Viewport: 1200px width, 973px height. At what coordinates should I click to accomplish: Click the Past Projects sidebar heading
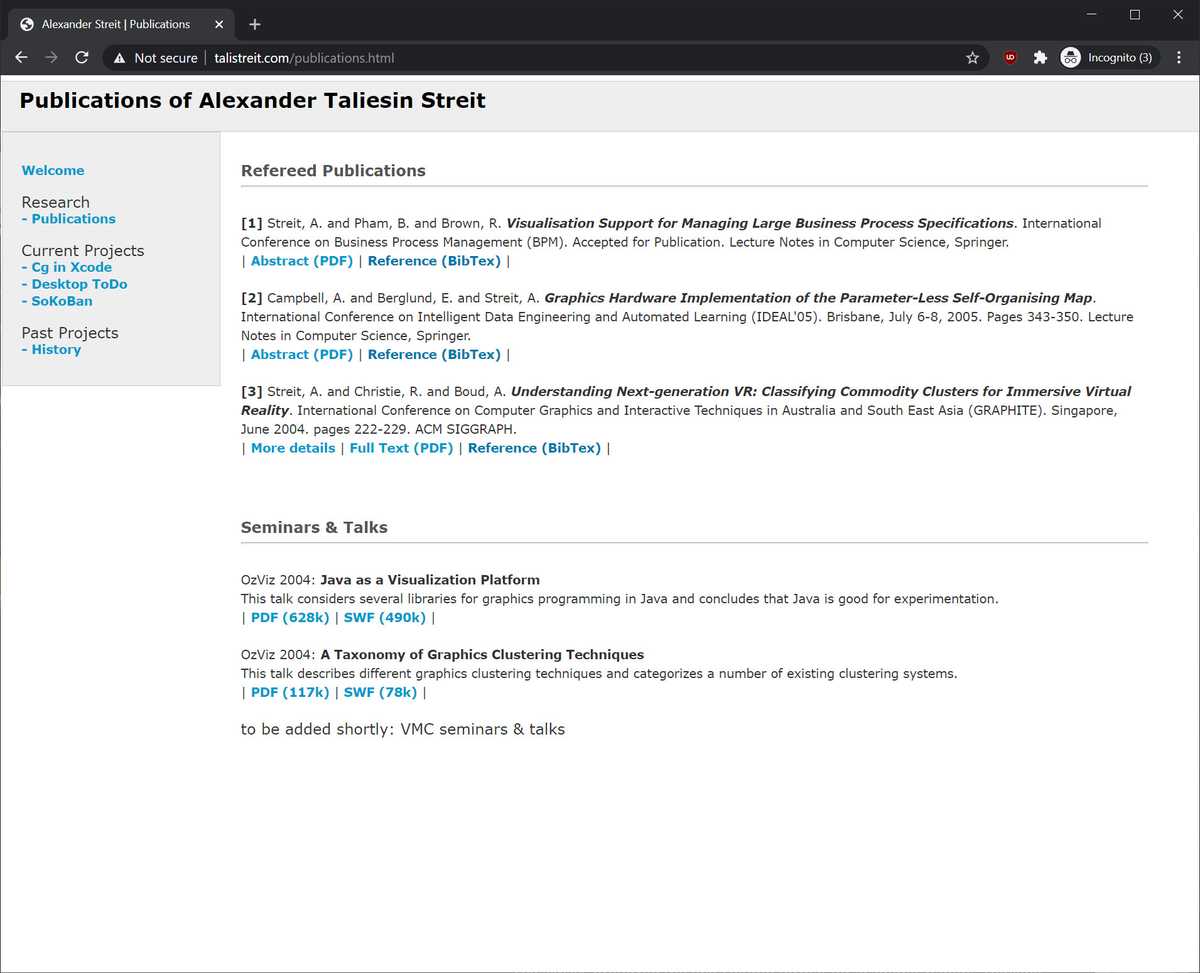point(70,333)
